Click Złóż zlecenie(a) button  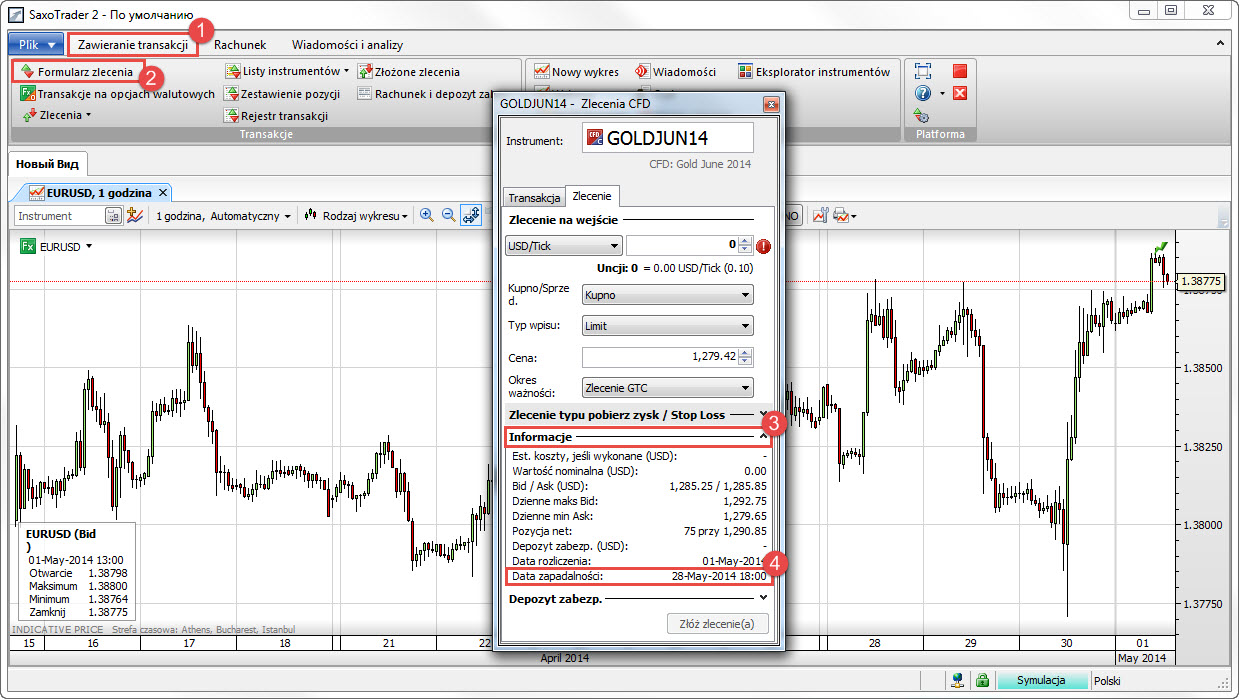tap(717, 624)
